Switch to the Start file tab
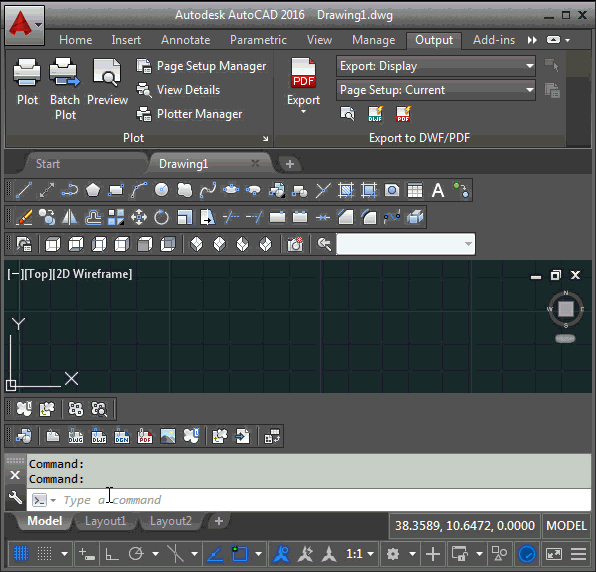The width and height of the screenshot is (596, 572). tap(48, 164)
